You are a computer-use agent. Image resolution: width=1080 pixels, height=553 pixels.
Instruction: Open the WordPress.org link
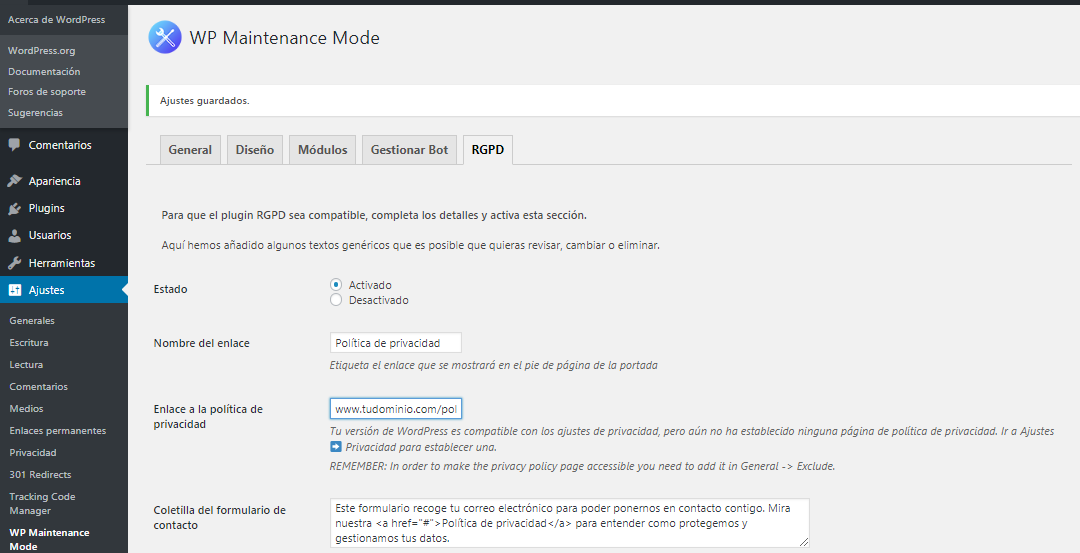coord(41,50)
